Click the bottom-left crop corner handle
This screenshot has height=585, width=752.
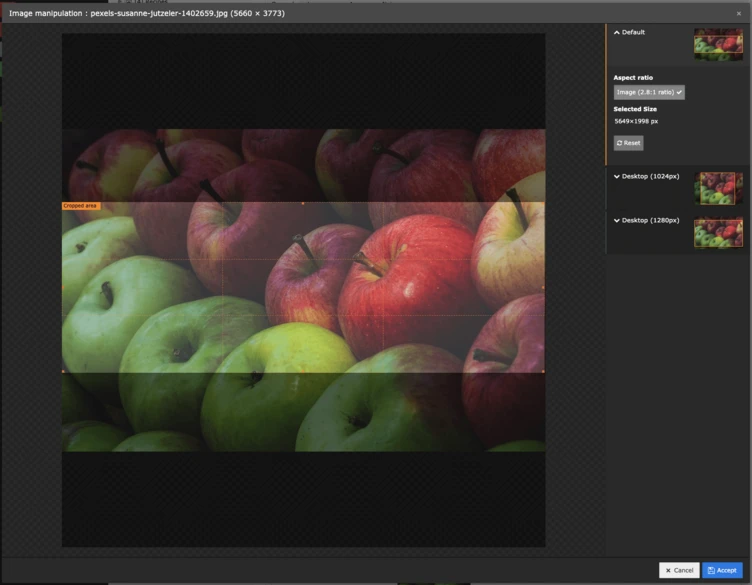click(x=63, y=372)
